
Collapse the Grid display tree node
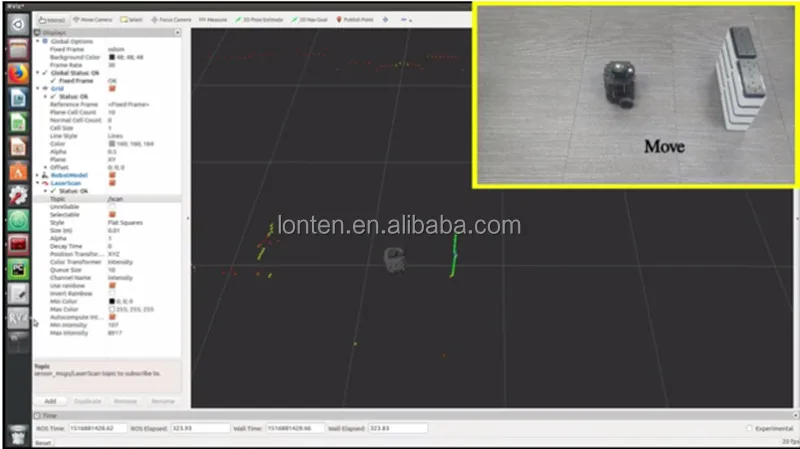tap(37, 89)
